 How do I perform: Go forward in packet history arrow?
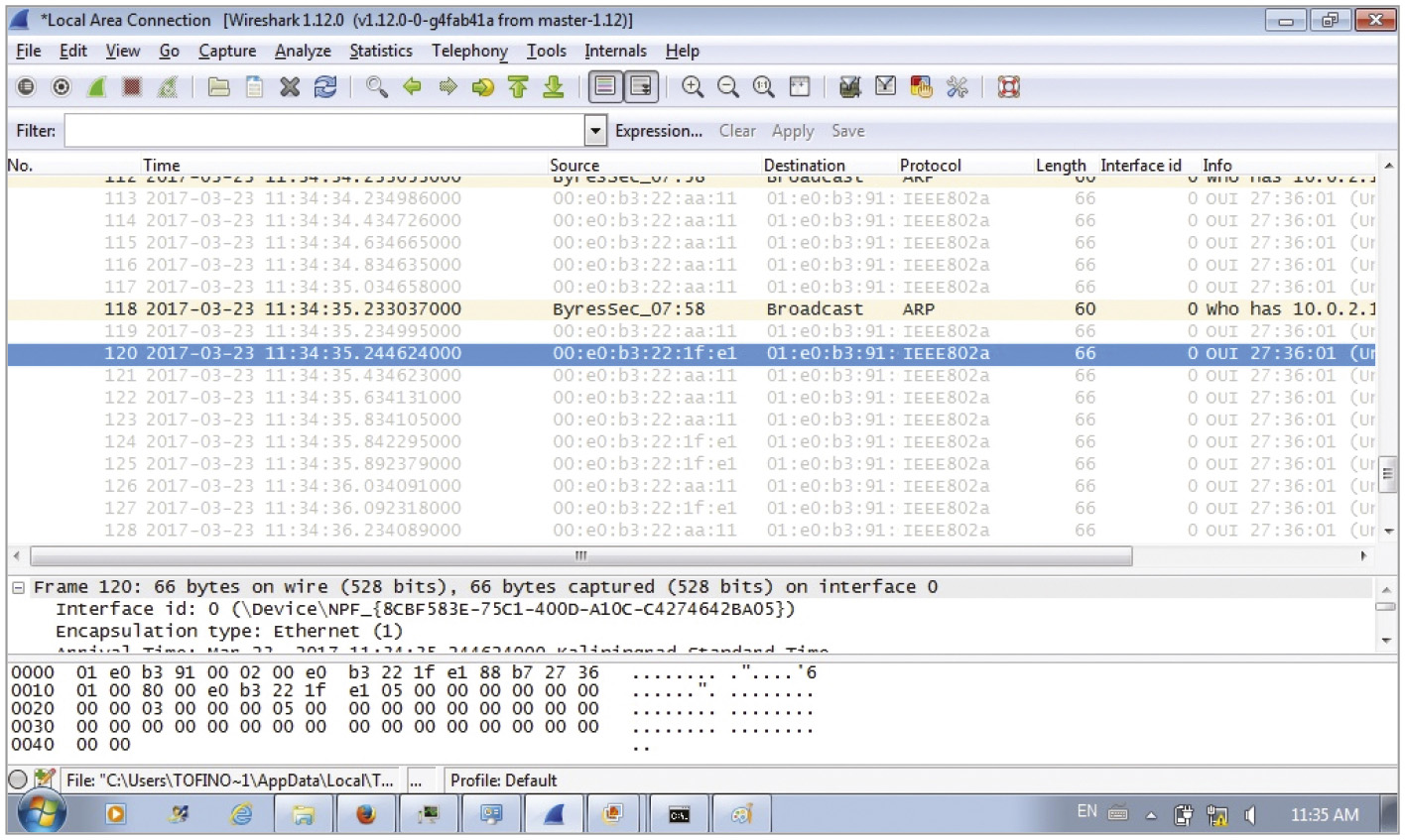pyautogui.click(x=447, y=87)
